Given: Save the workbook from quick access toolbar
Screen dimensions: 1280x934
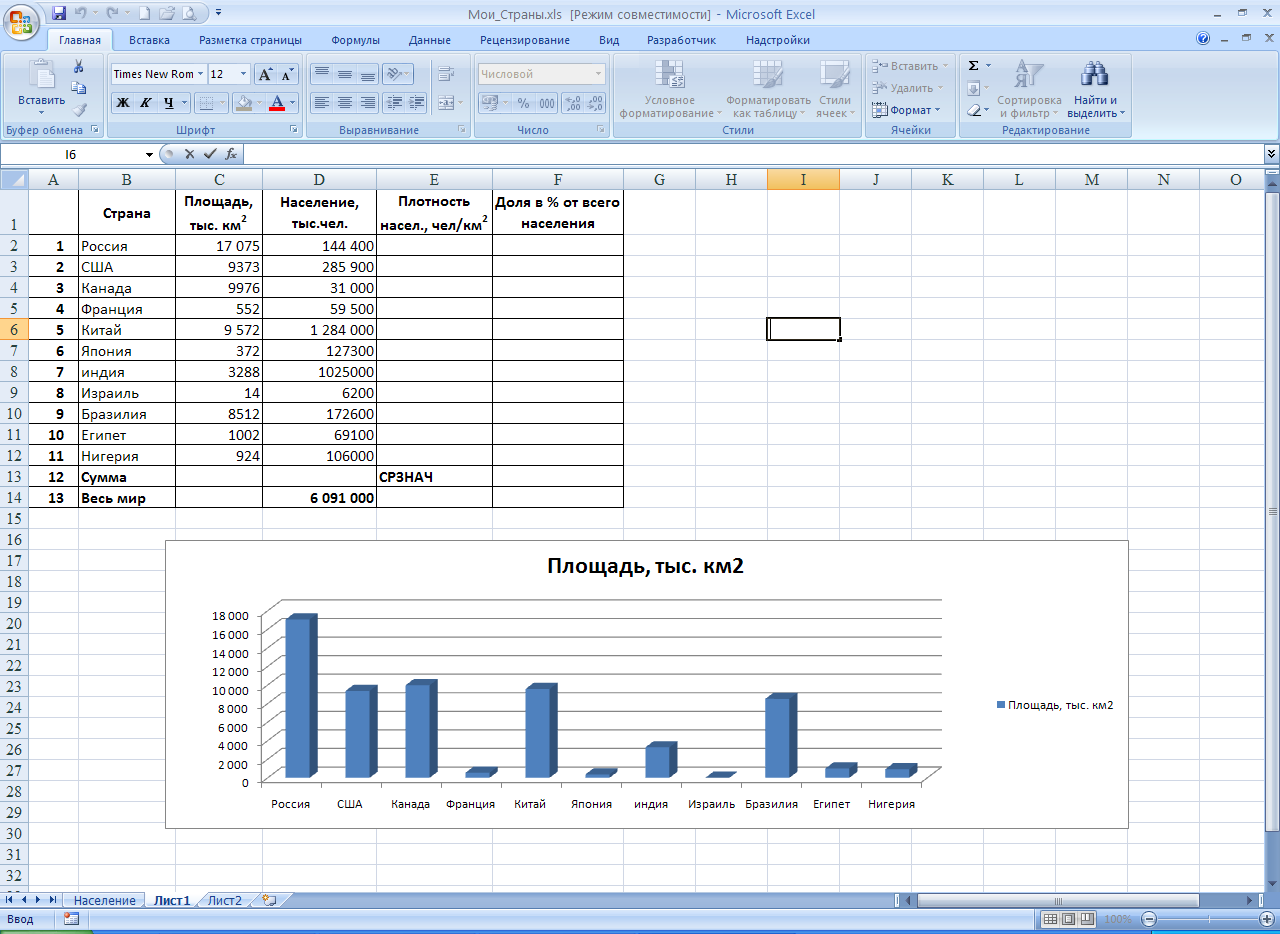Looking at the screenshot, I should [58, 13].
